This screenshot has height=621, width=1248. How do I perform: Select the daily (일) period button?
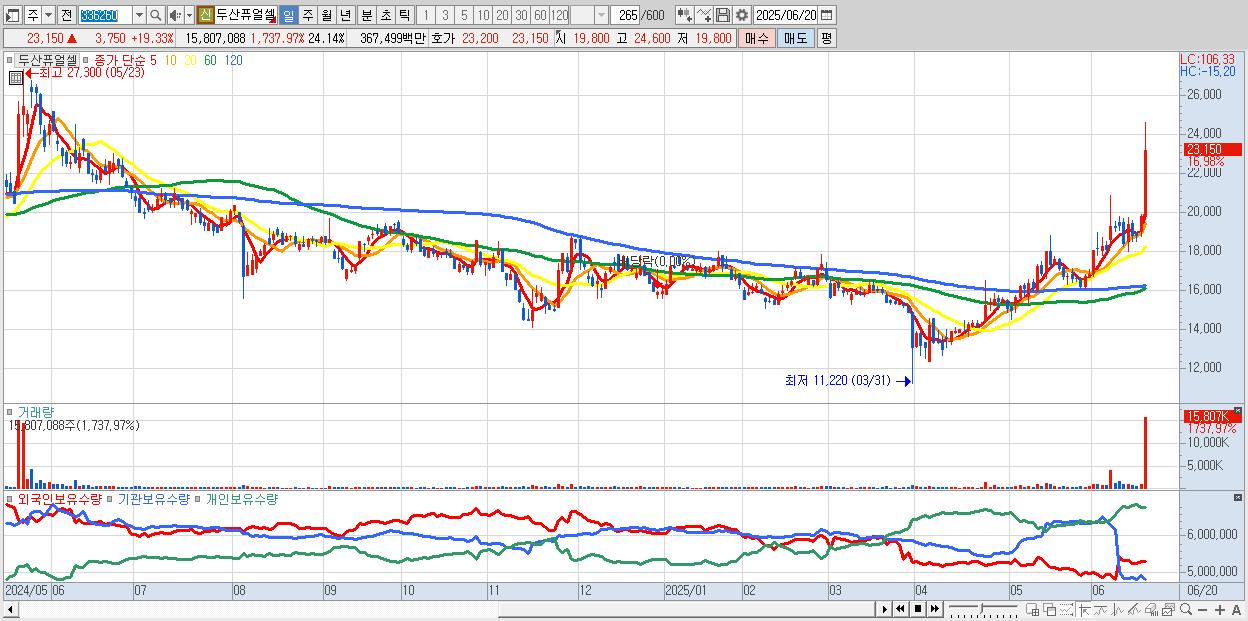288,15
